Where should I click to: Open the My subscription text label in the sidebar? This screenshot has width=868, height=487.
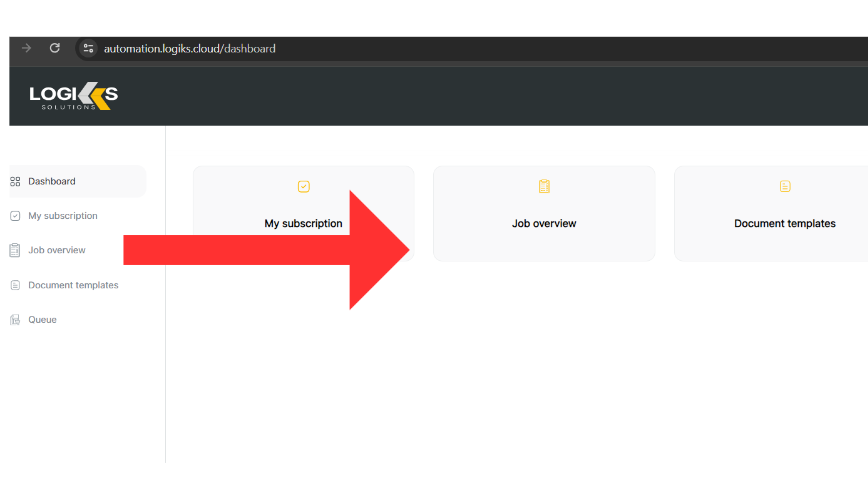tap(63, 216)
